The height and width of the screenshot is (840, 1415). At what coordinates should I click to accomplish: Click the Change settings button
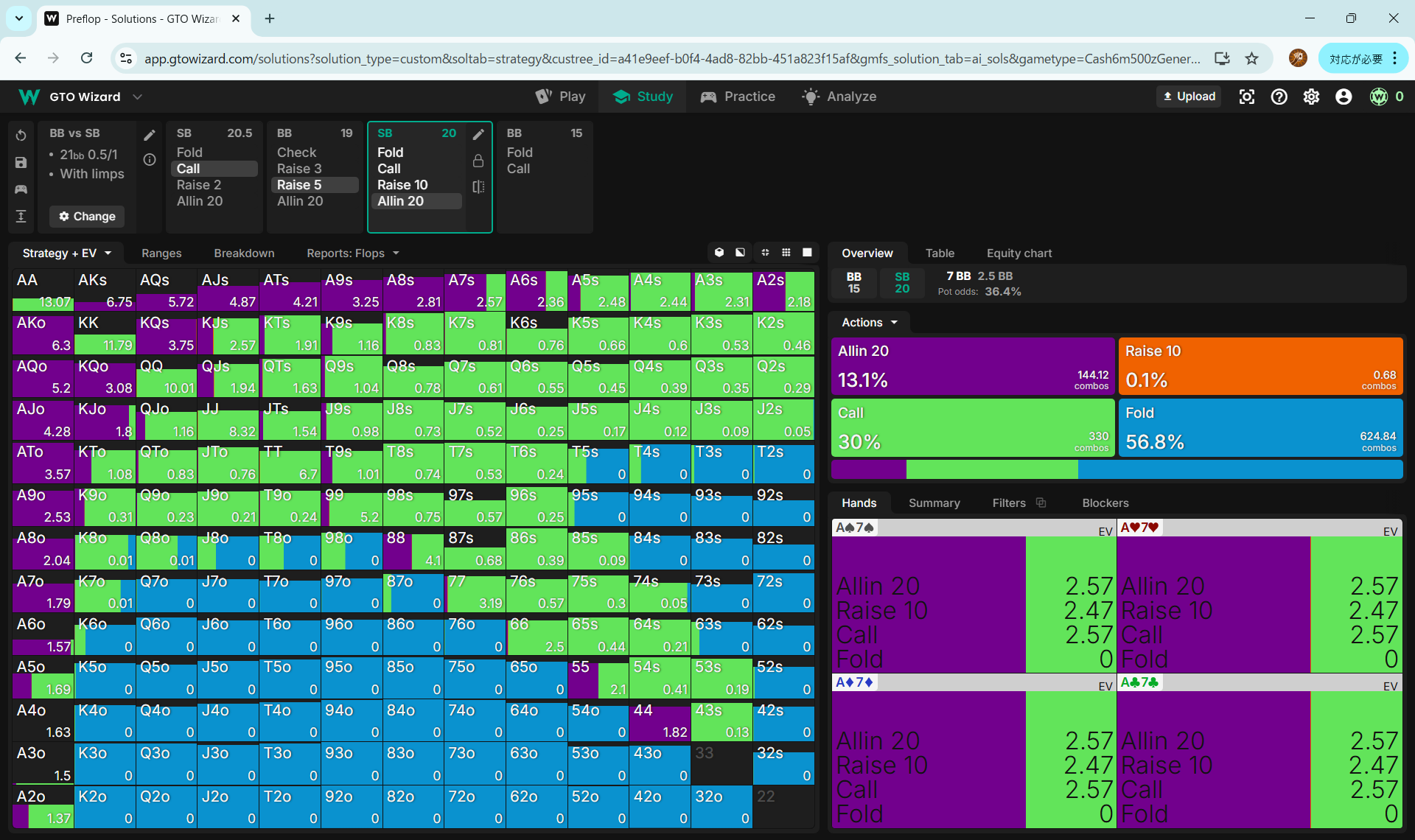(x=87, y=217)
